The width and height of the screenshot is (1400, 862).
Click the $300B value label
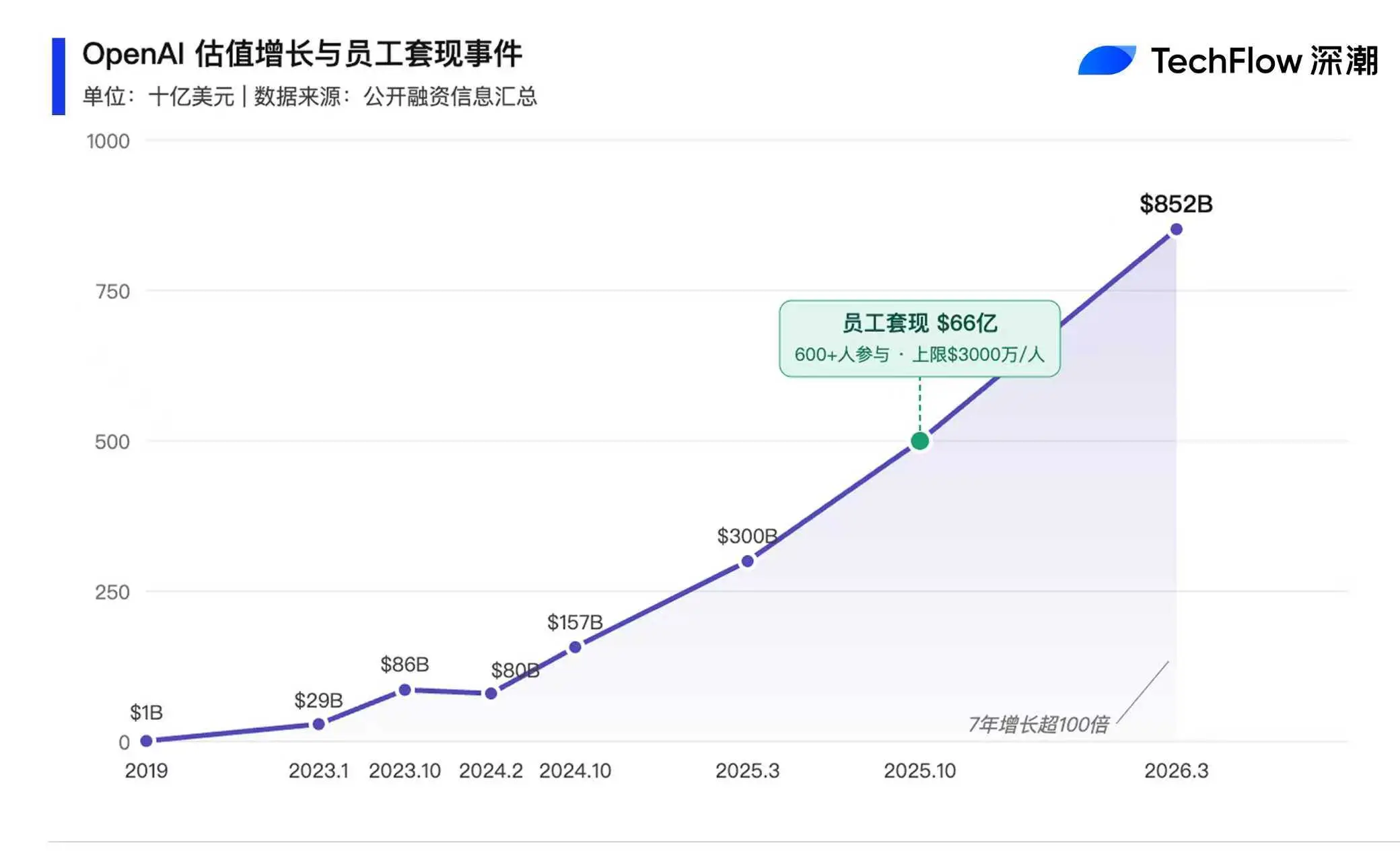point(747,536)
